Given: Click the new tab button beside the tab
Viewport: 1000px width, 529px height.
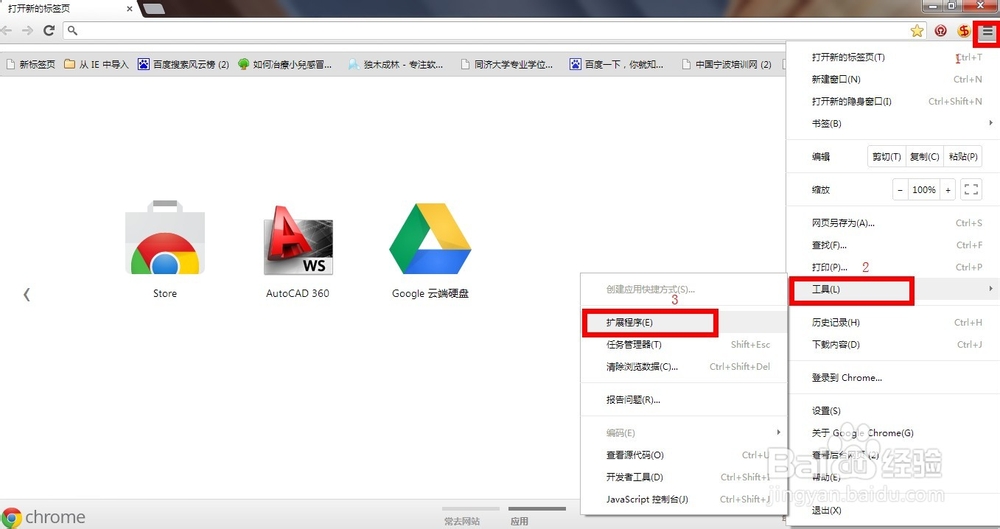Looking at the screenshot, I should (x=153, y=9).
